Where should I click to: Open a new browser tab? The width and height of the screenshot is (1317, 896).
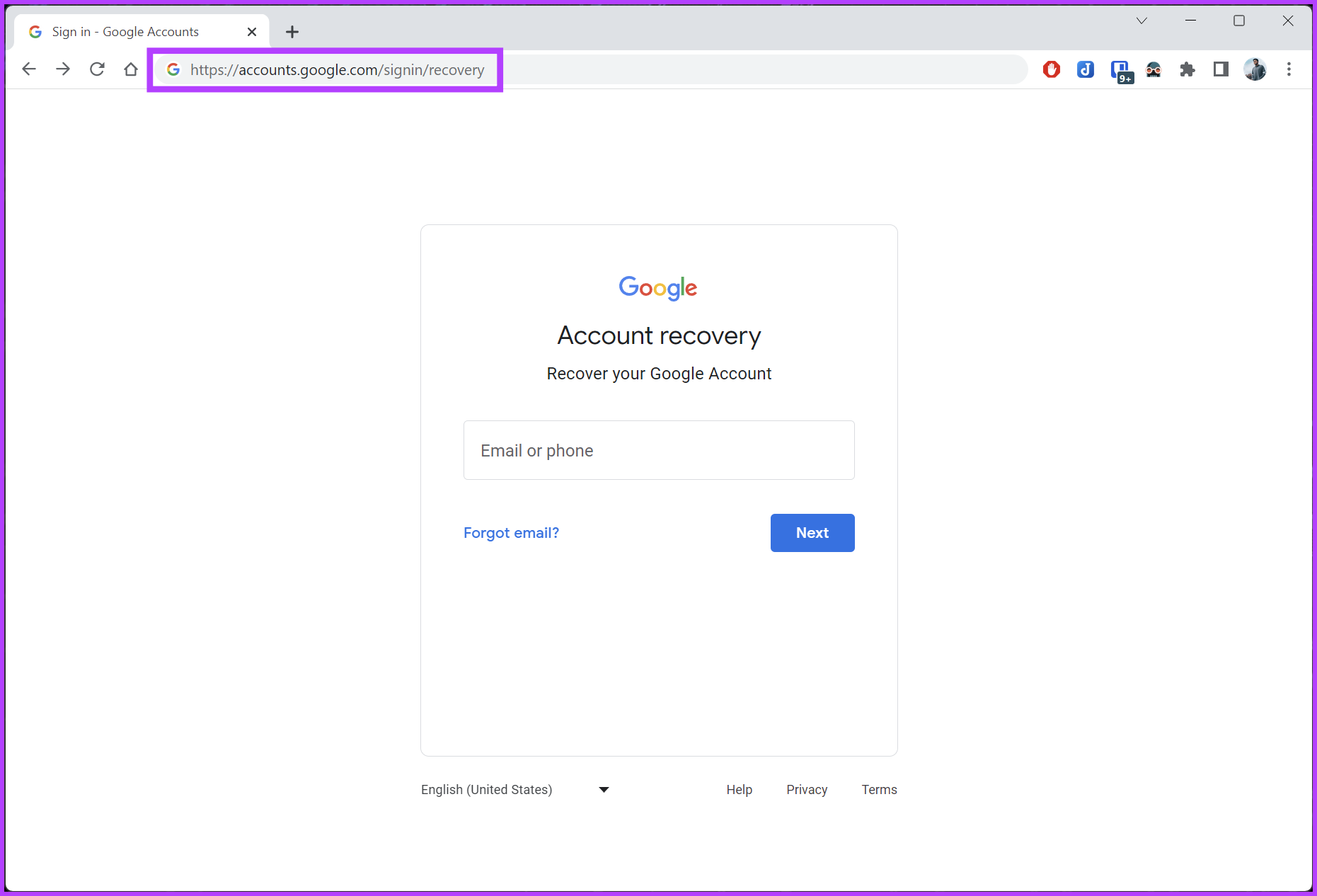click(x=292, y=32)
